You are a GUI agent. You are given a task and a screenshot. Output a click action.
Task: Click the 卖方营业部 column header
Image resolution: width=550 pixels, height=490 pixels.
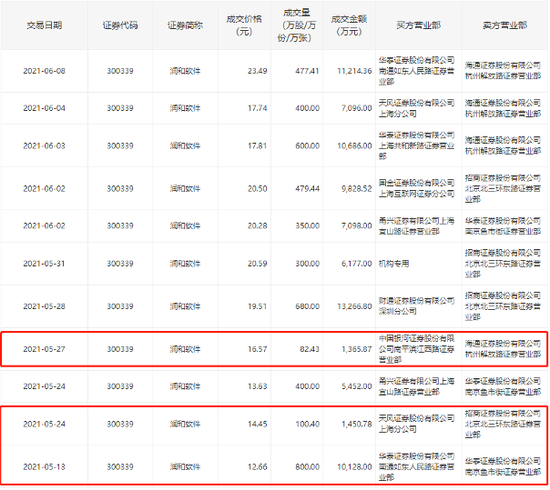tap(505, 25)
